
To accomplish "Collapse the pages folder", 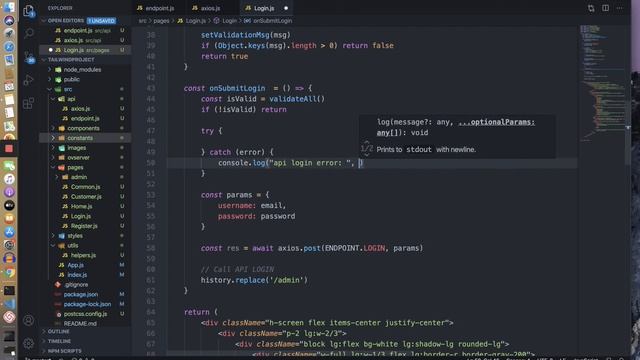I will (75, 167).
